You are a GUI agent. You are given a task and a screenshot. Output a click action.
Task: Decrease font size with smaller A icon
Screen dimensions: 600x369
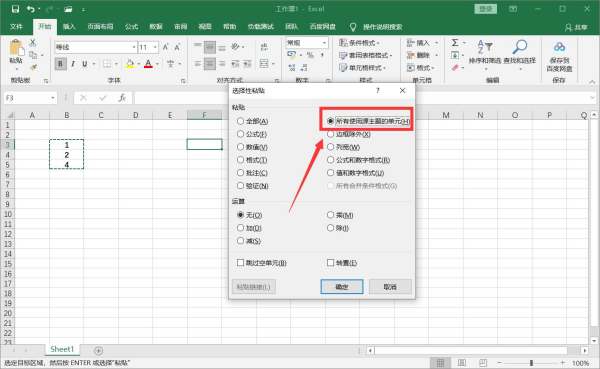pyautogui.click(x=177, y=47)
